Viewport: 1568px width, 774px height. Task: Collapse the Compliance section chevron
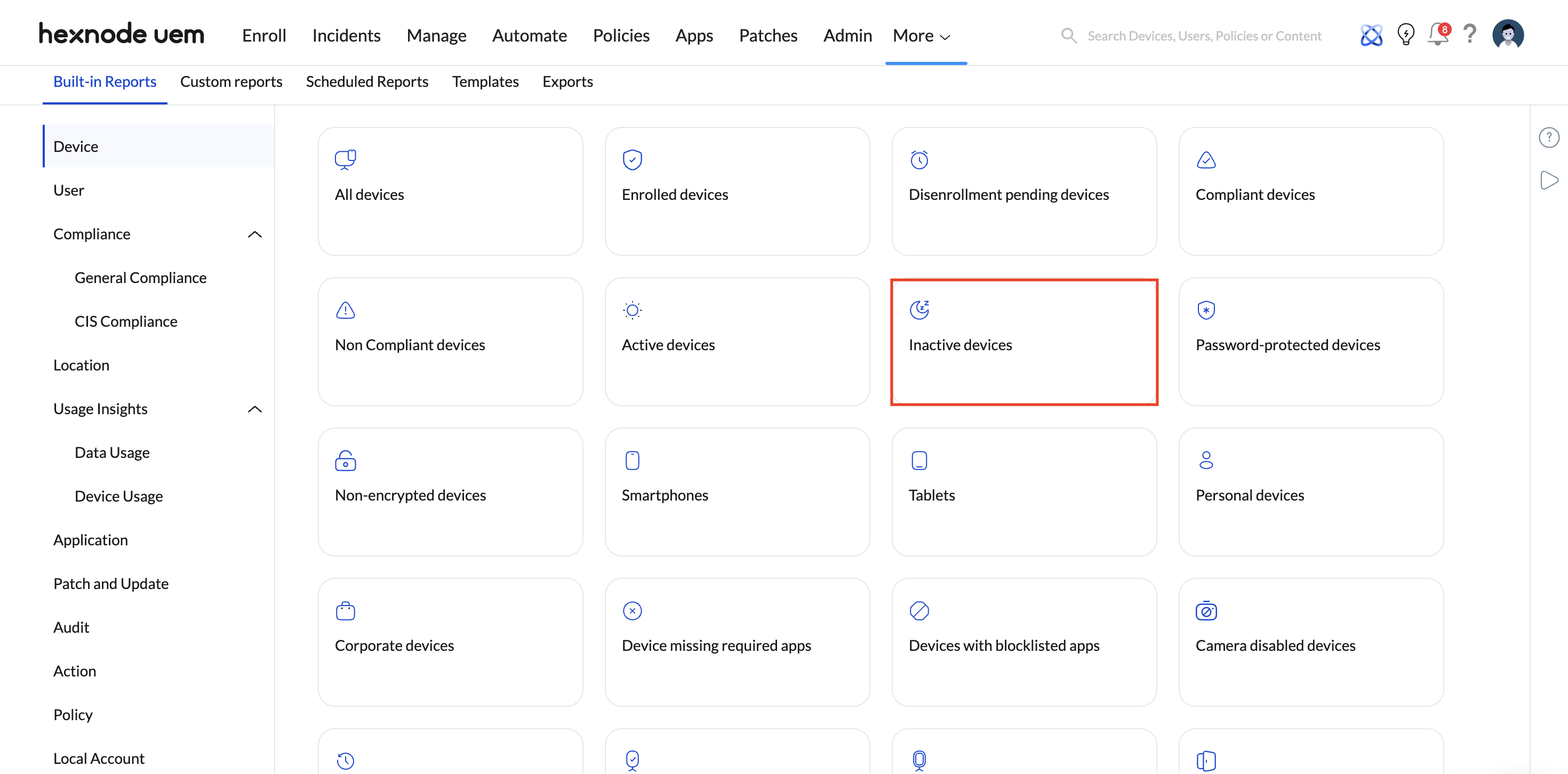(255, 234)
